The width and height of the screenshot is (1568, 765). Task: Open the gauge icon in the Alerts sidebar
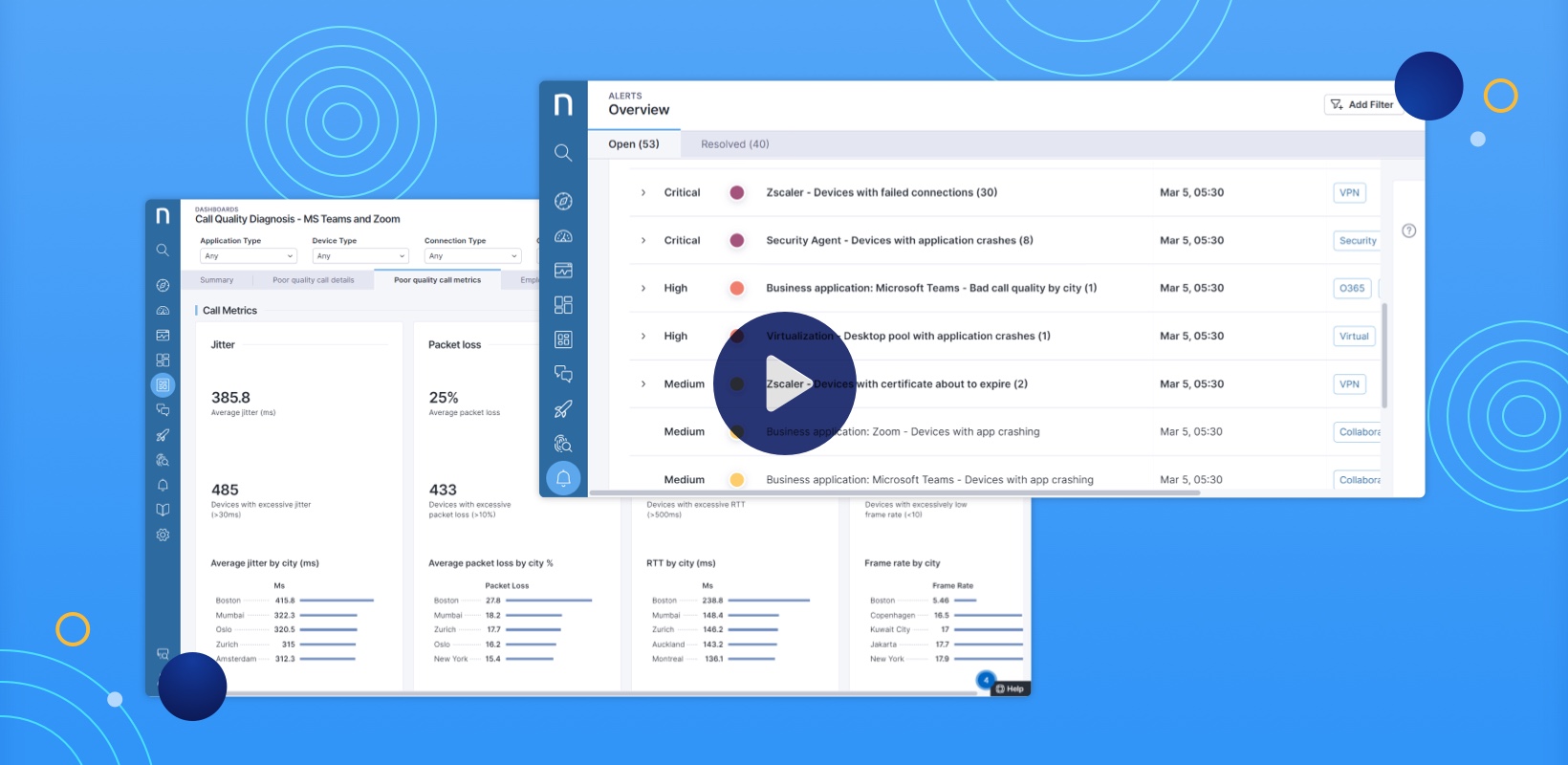[563, 236]
